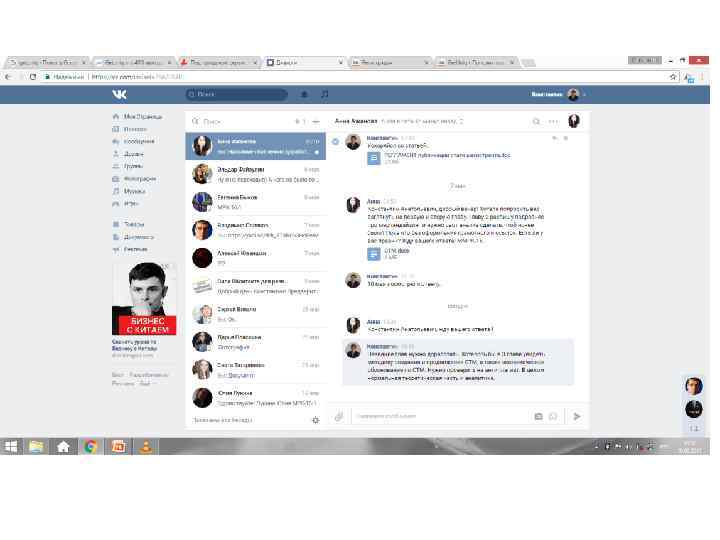720x540 pixels.
Task: Open the Юлия conversation at list bottom
Action: (x=255, y=398)
